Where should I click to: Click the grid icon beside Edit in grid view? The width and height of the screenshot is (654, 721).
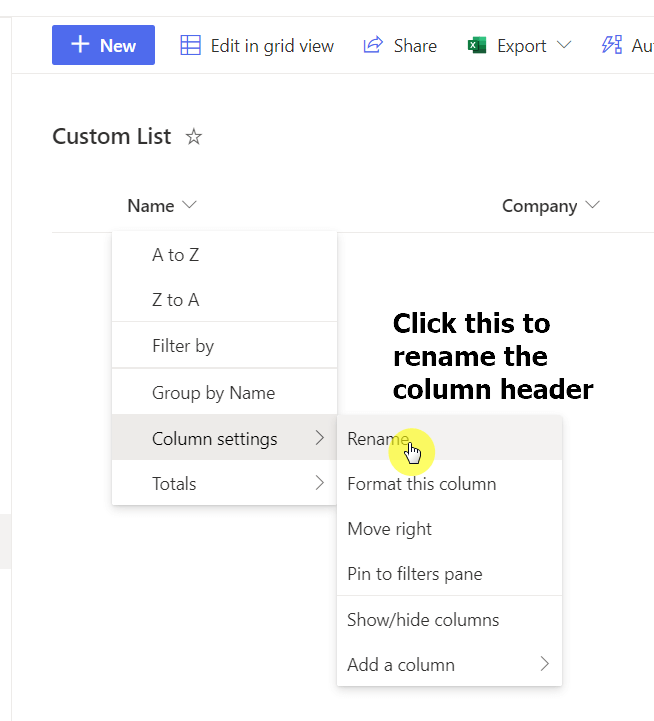190,46
